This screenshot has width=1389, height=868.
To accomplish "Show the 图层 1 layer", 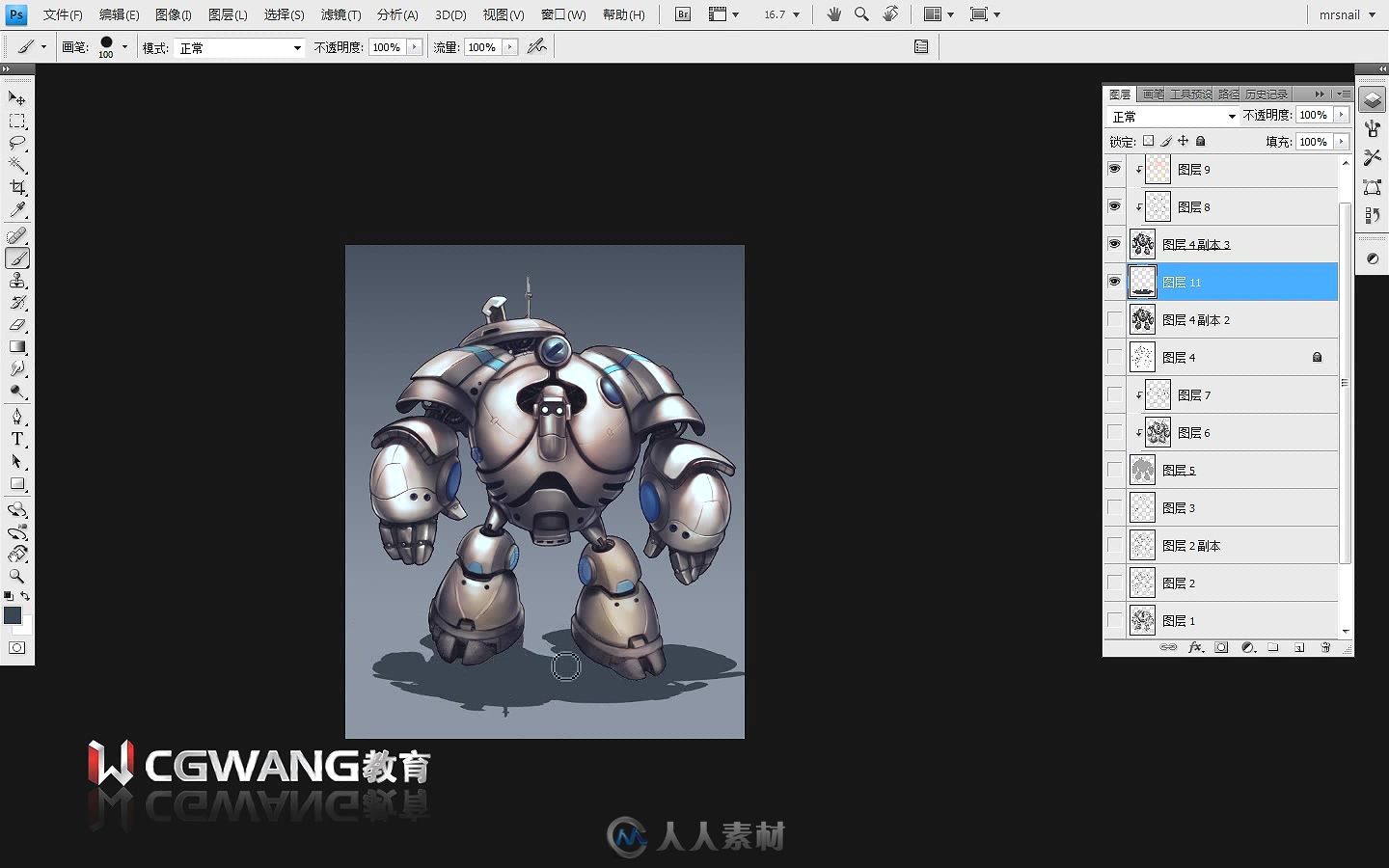I will (x=1114, y=620).
